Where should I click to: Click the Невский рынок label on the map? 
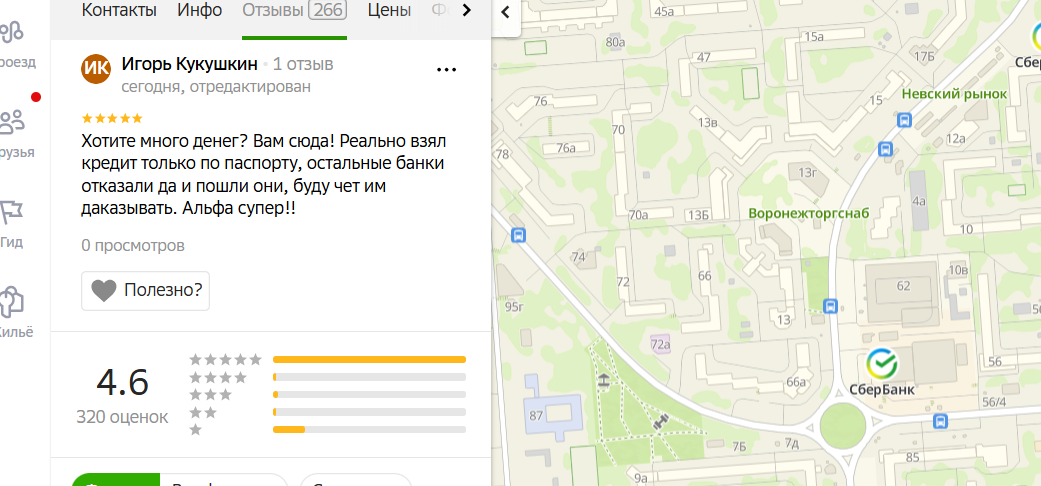coord(954,94)
